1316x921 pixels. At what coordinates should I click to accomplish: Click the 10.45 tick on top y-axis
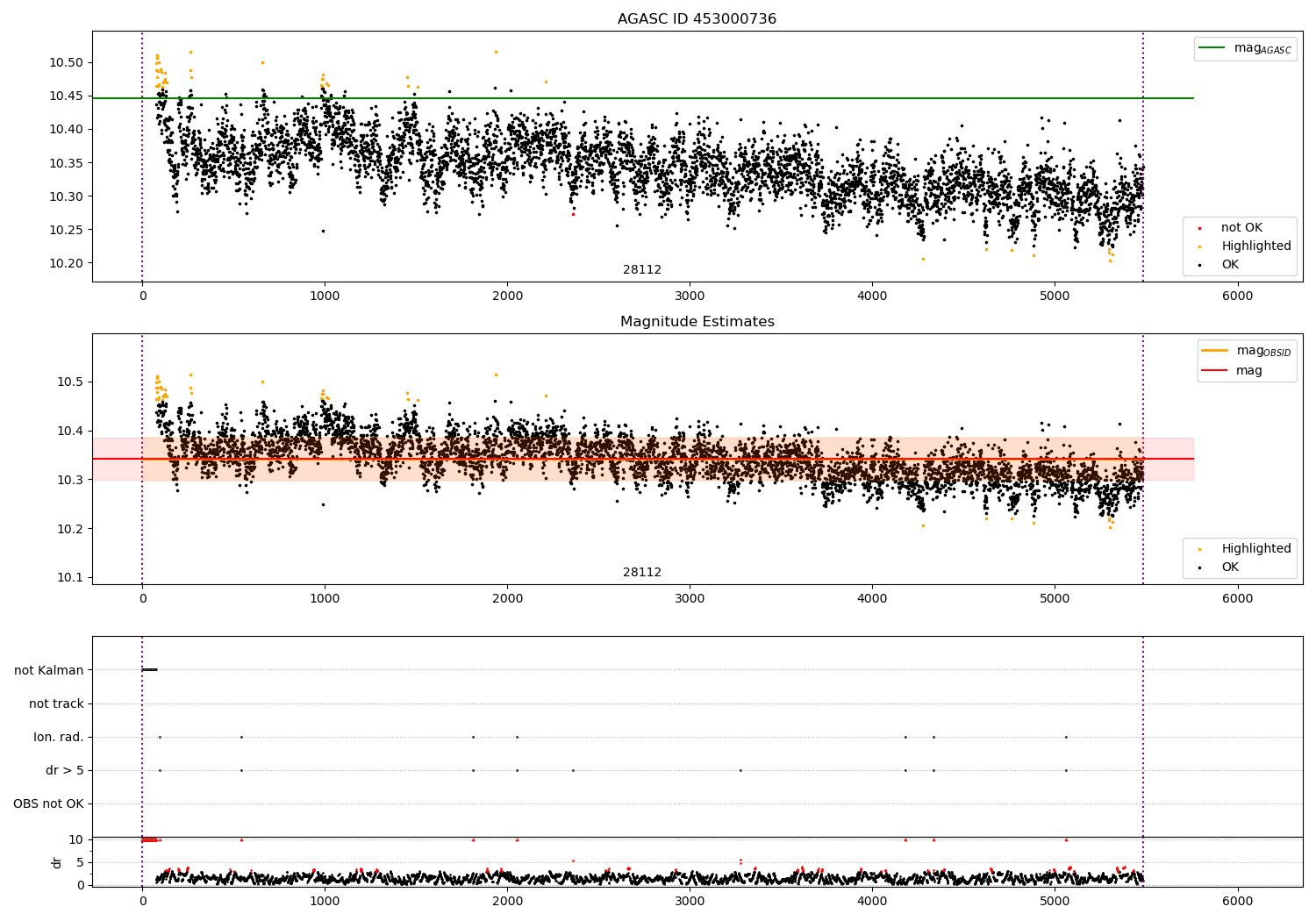pos(67,96)
